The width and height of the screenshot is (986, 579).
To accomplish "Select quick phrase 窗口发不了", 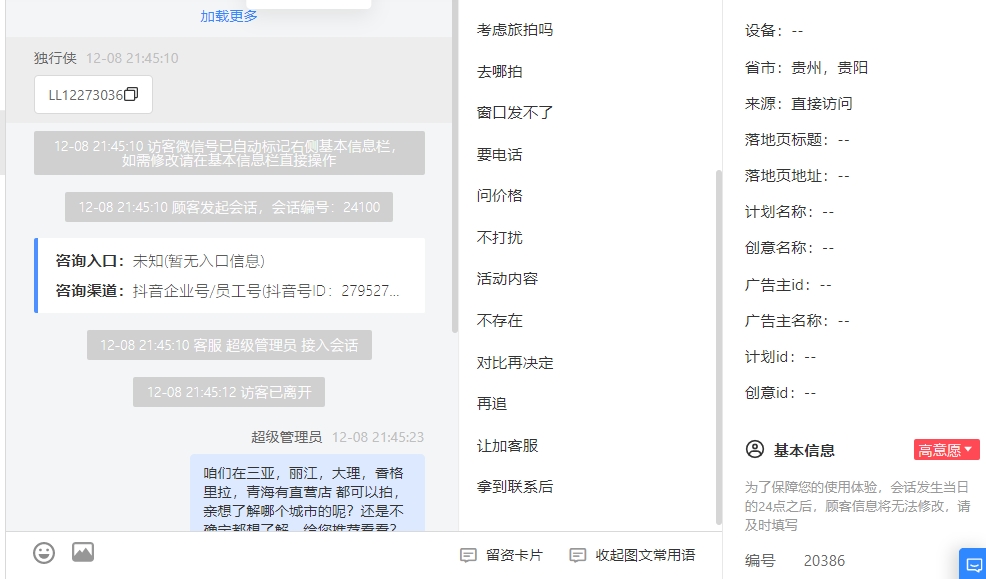I will pyautogui.click(x=515, y=113).
